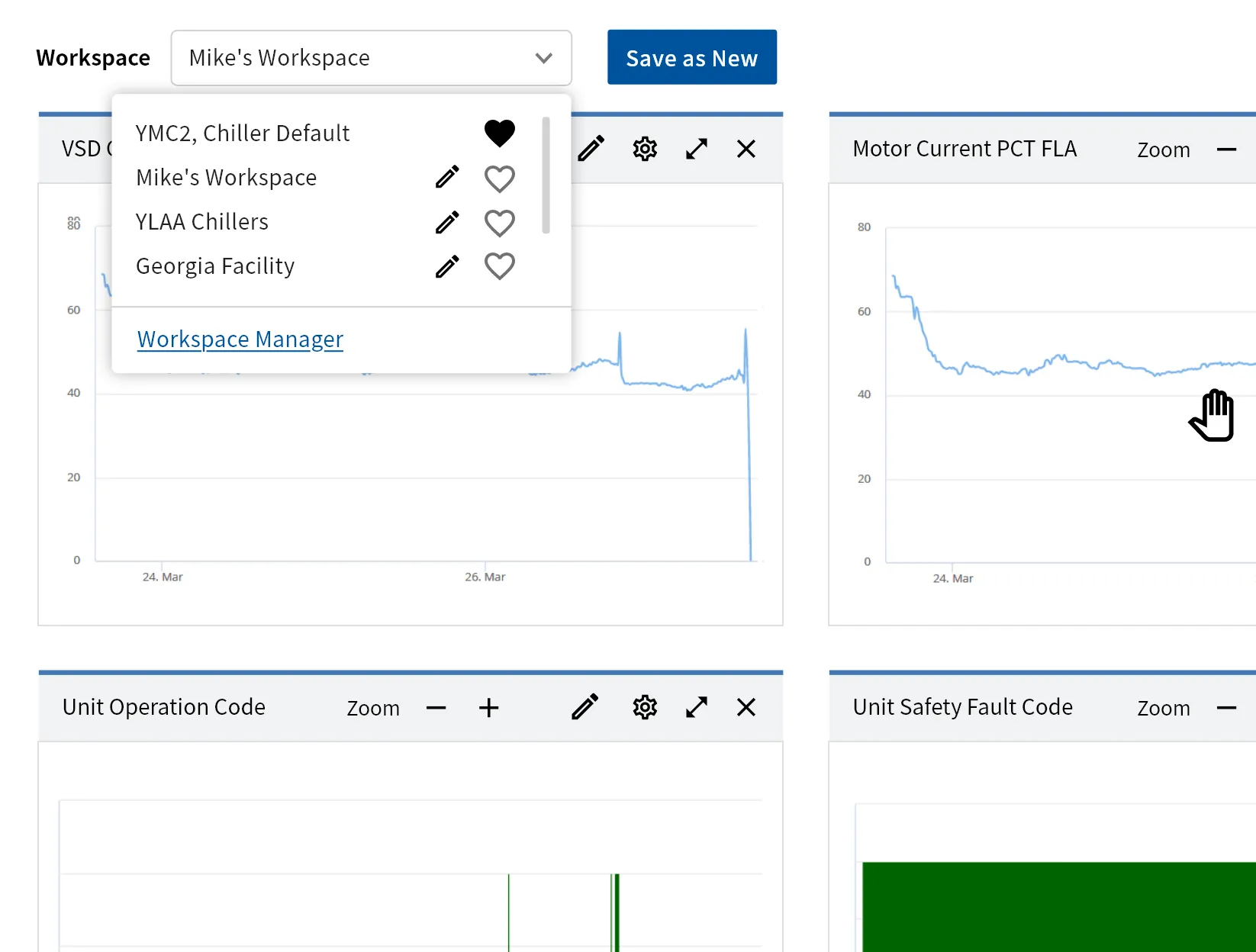
Task: Click pencil icon next to YLAA Chillers
Action: point(447,222)
